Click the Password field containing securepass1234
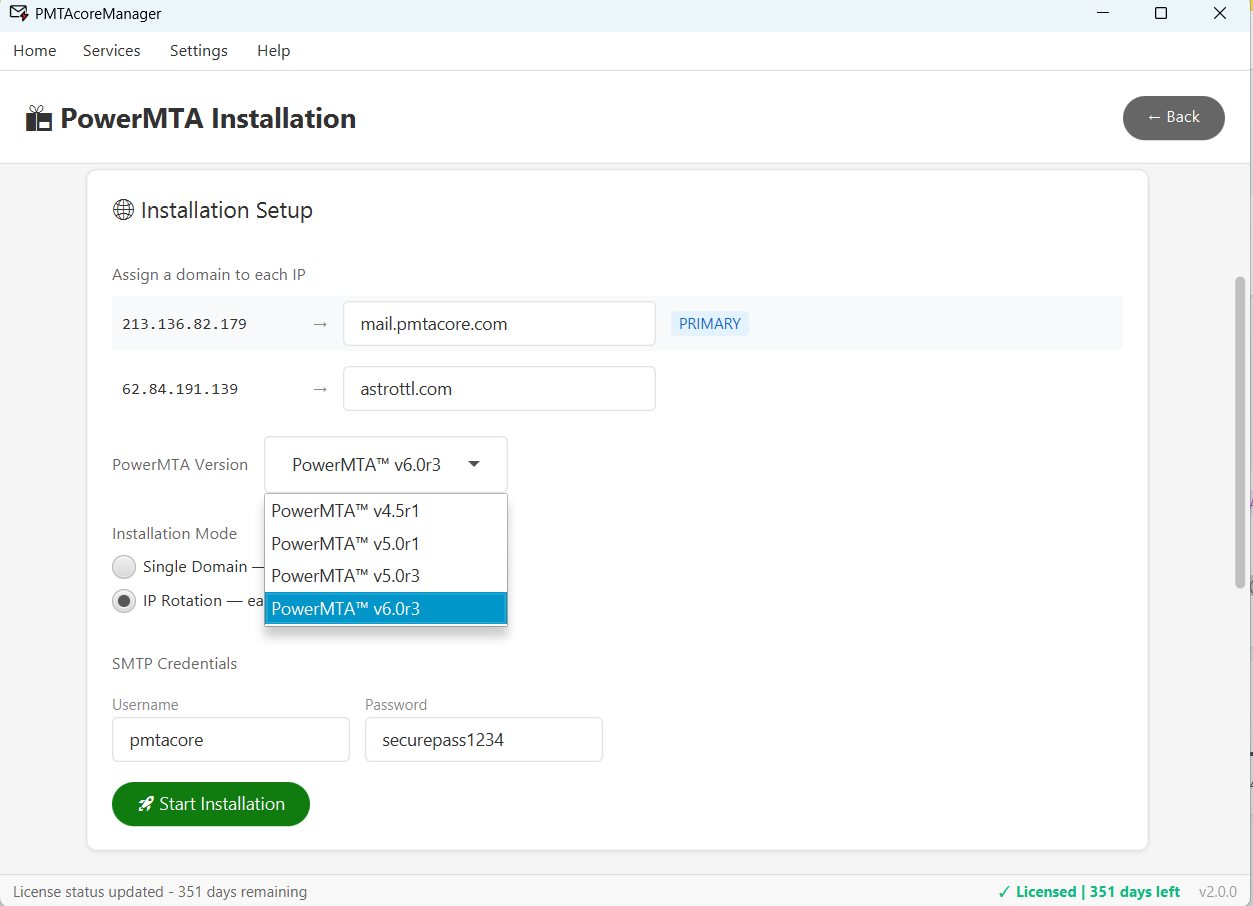Viewport: 1253px width, 906px height. pos(483,739)
